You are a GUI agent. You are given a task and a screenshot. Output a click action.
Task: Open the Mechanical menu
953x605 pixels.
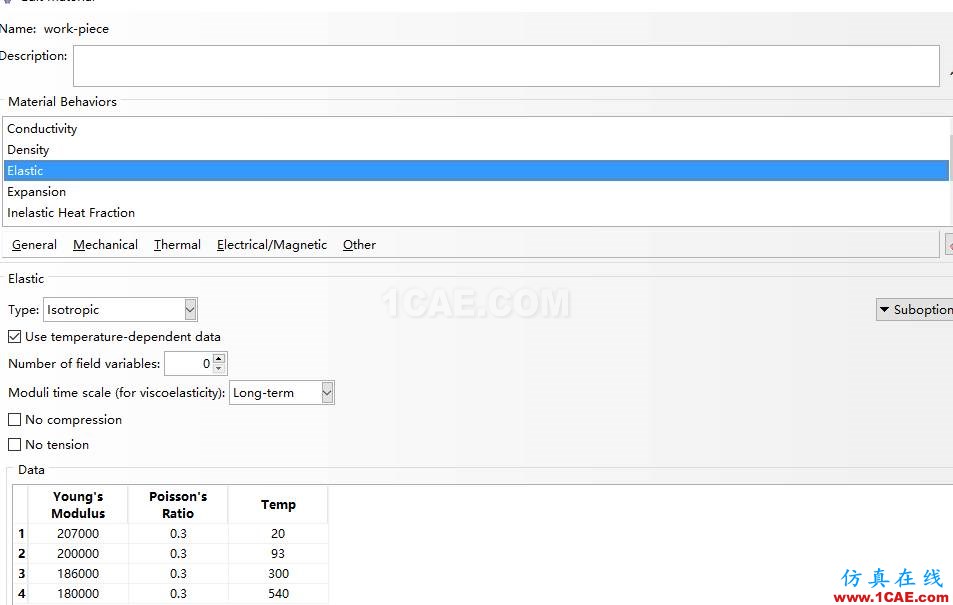[x=105, y=245]
